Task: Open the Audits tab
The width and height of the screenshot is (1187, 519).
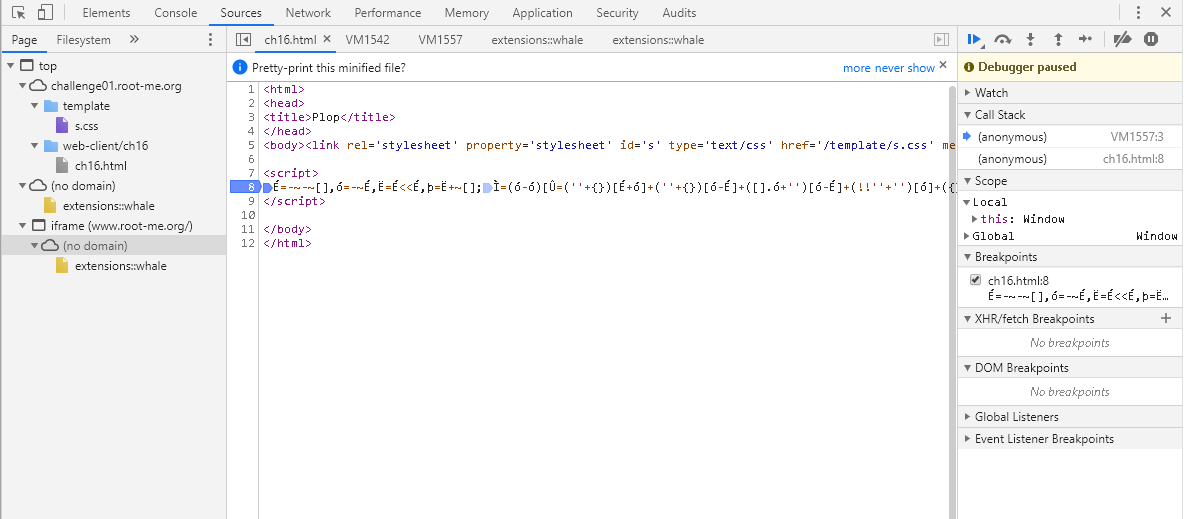Action: (x=679, y=13)
